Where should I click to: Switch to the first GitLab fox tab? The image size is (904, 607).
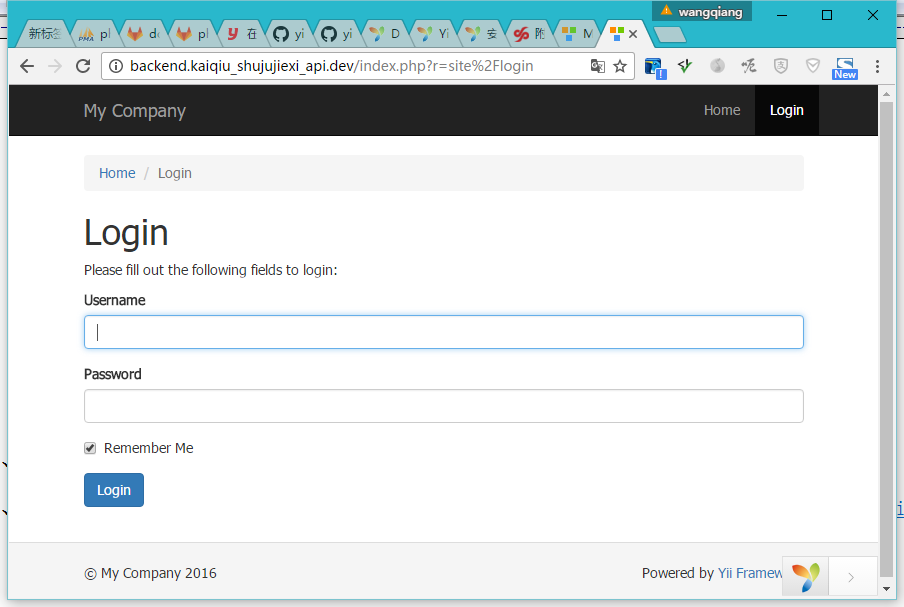144,34
